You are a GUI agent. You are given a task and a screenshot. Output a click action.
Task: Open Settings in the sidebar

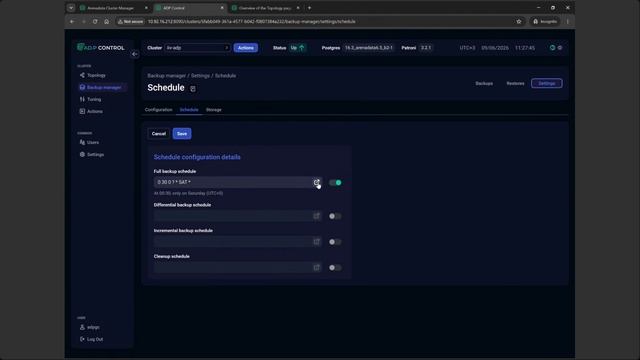click(92, 155)
